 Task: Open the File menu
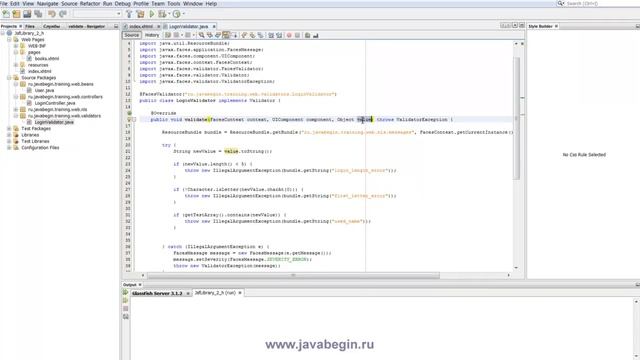[x=4, y=4]
